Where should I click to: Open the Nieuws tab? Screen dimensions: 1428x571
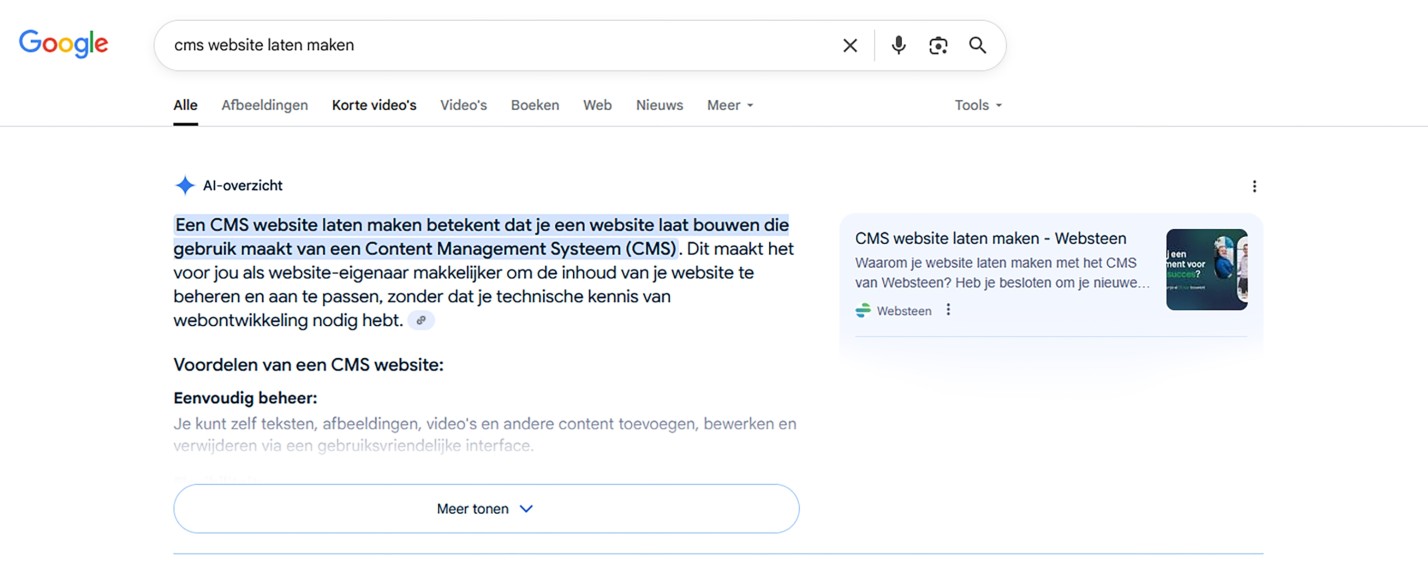click(x=660, y=105)
